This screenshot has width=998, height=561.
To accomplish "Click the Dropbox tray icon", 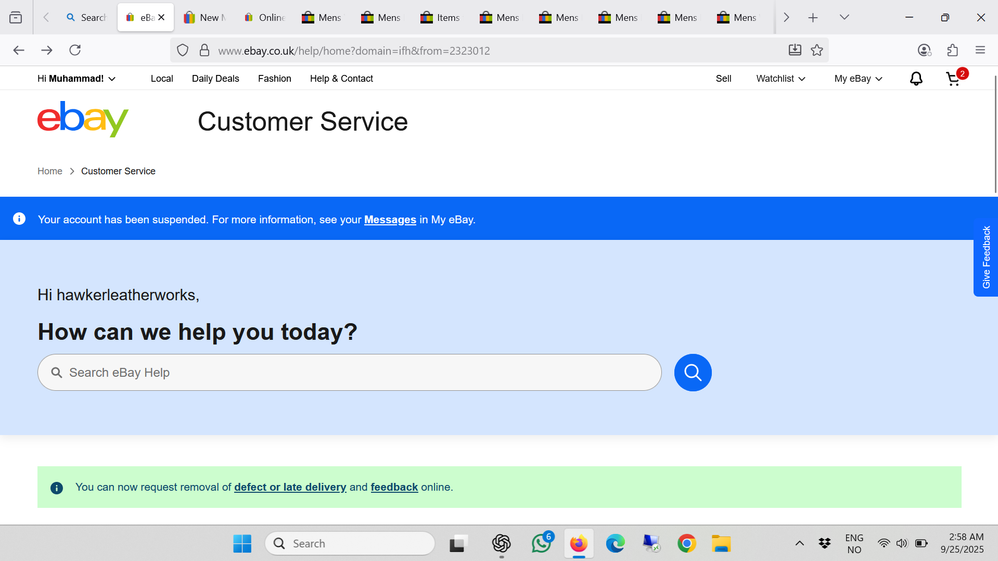I will coord(825,543).
